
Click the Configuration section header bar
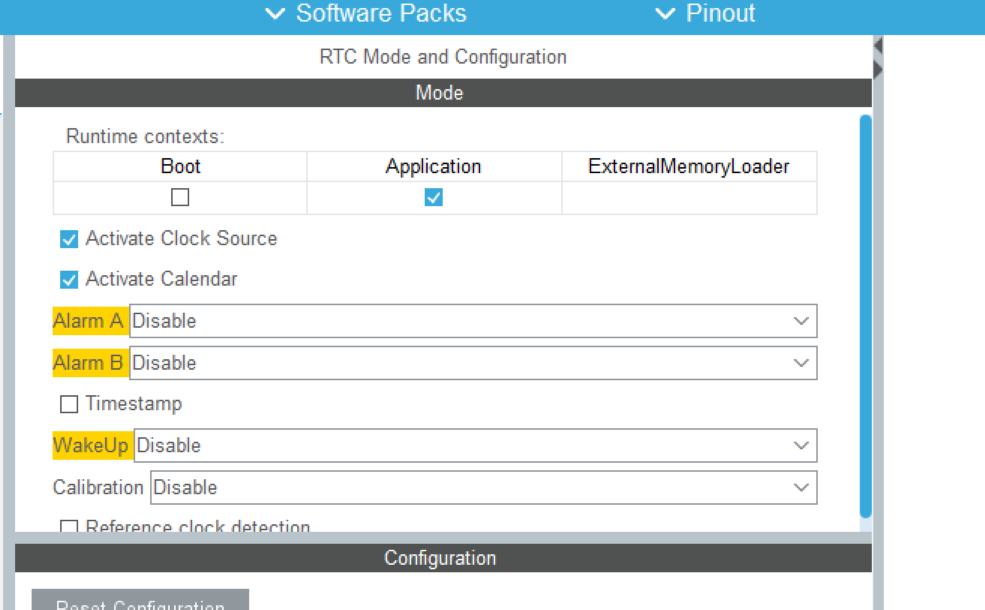tap(440, 558)
